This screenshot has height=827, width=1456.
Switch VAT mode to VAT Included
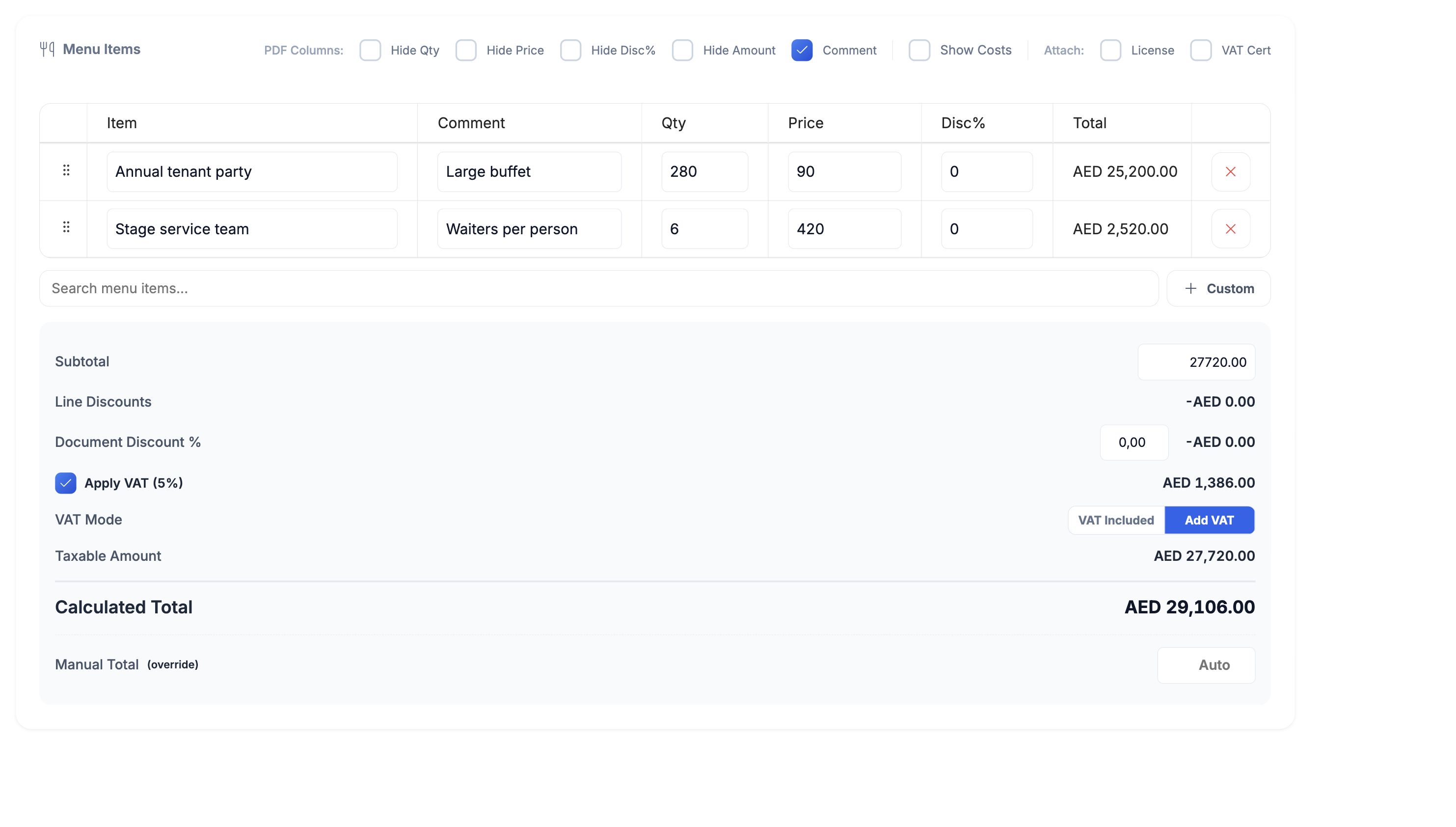(x=1116, y=520)
